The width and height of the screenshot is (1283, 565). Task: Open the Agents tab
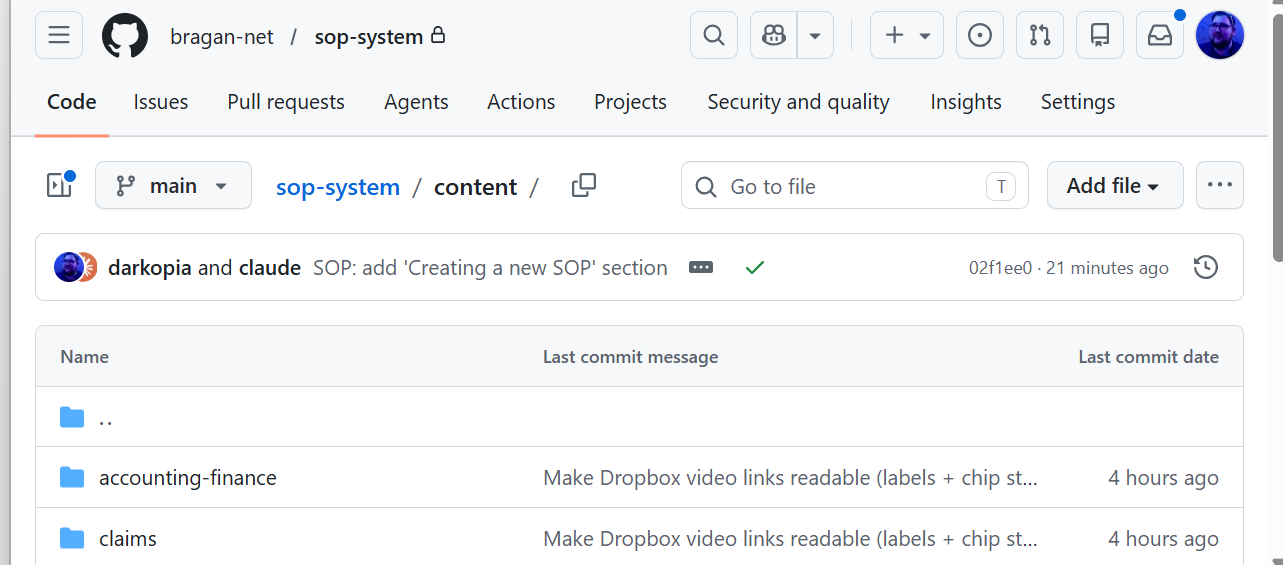click(416, 102)
